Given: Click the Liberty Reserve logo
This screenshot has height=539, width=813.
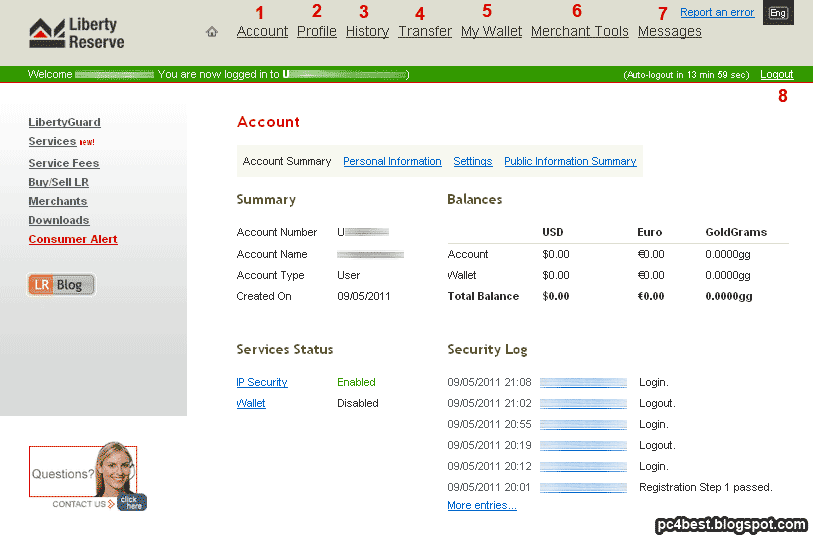Looking at the screenshot, I should (x=77, y=33).
